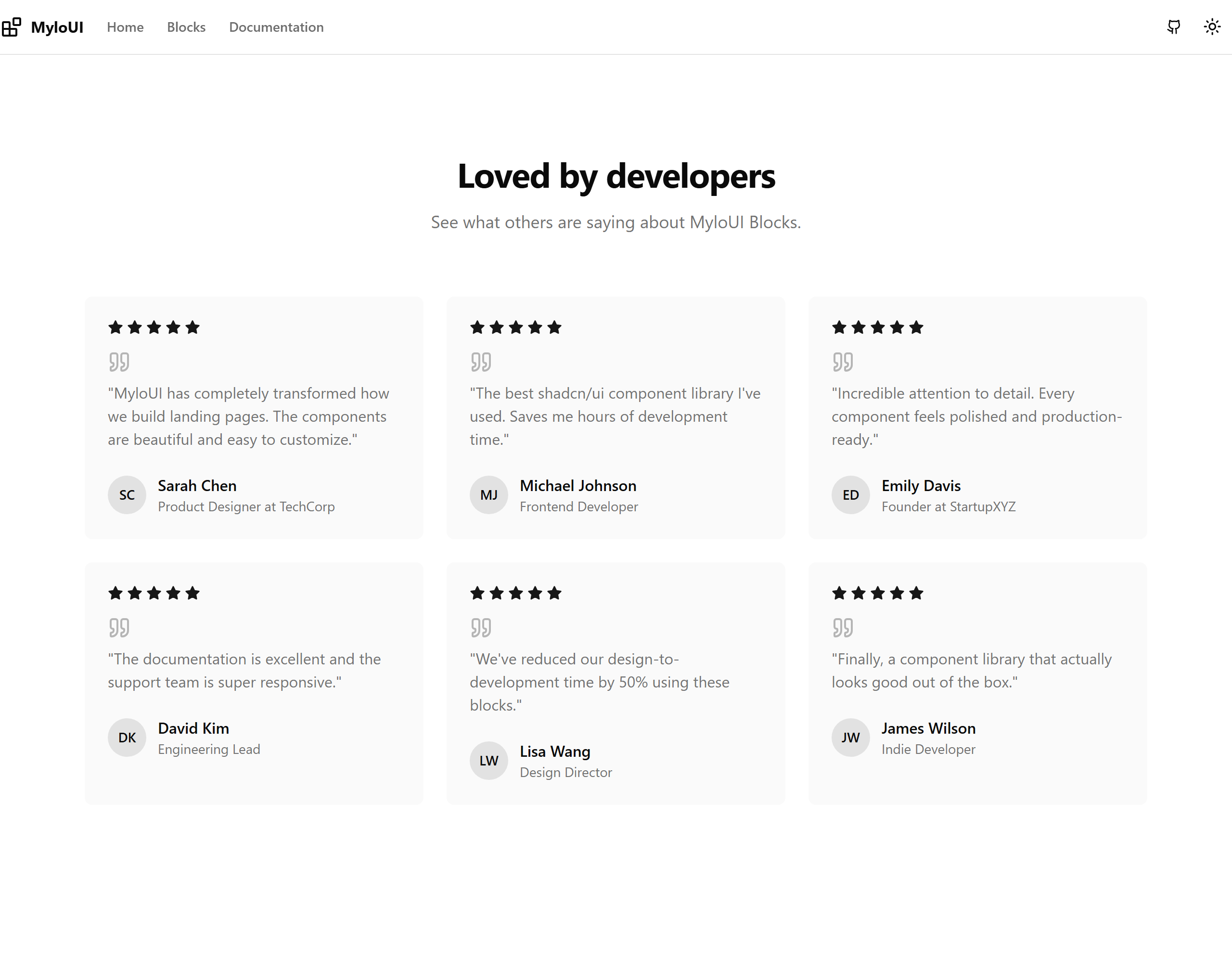Click the quote icon in James Wilson's card
Viewport: 1232px width, 959px height.
tap(843, 628)
